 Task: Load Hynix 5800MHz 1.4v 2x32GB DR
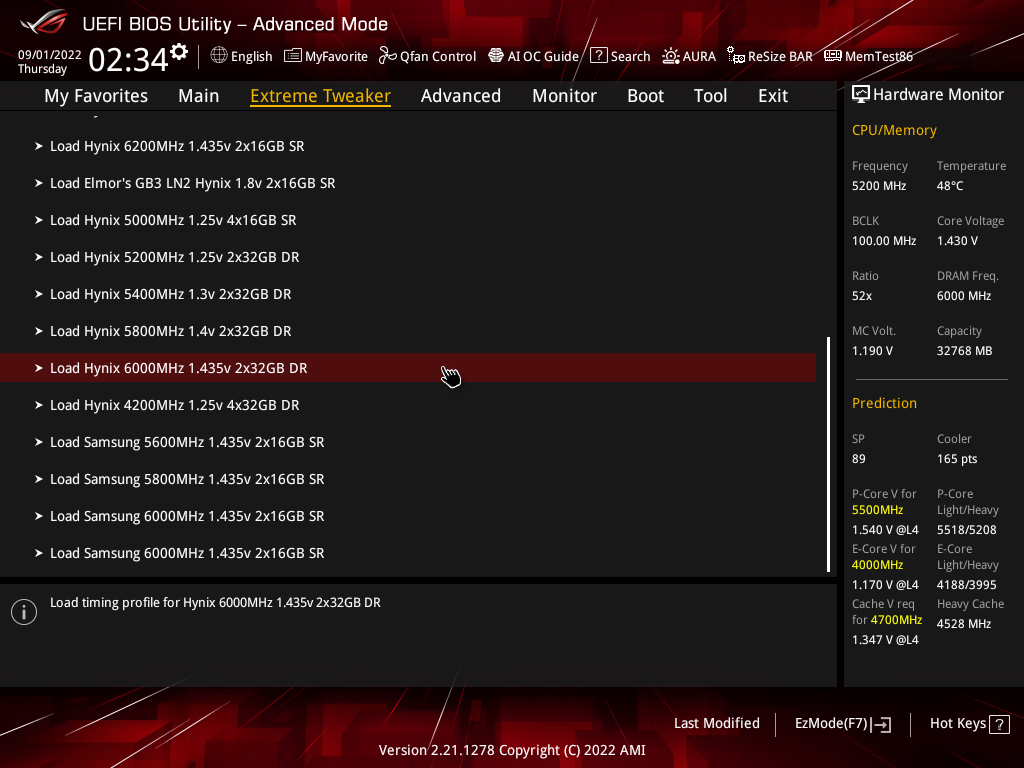pos(408,331)
